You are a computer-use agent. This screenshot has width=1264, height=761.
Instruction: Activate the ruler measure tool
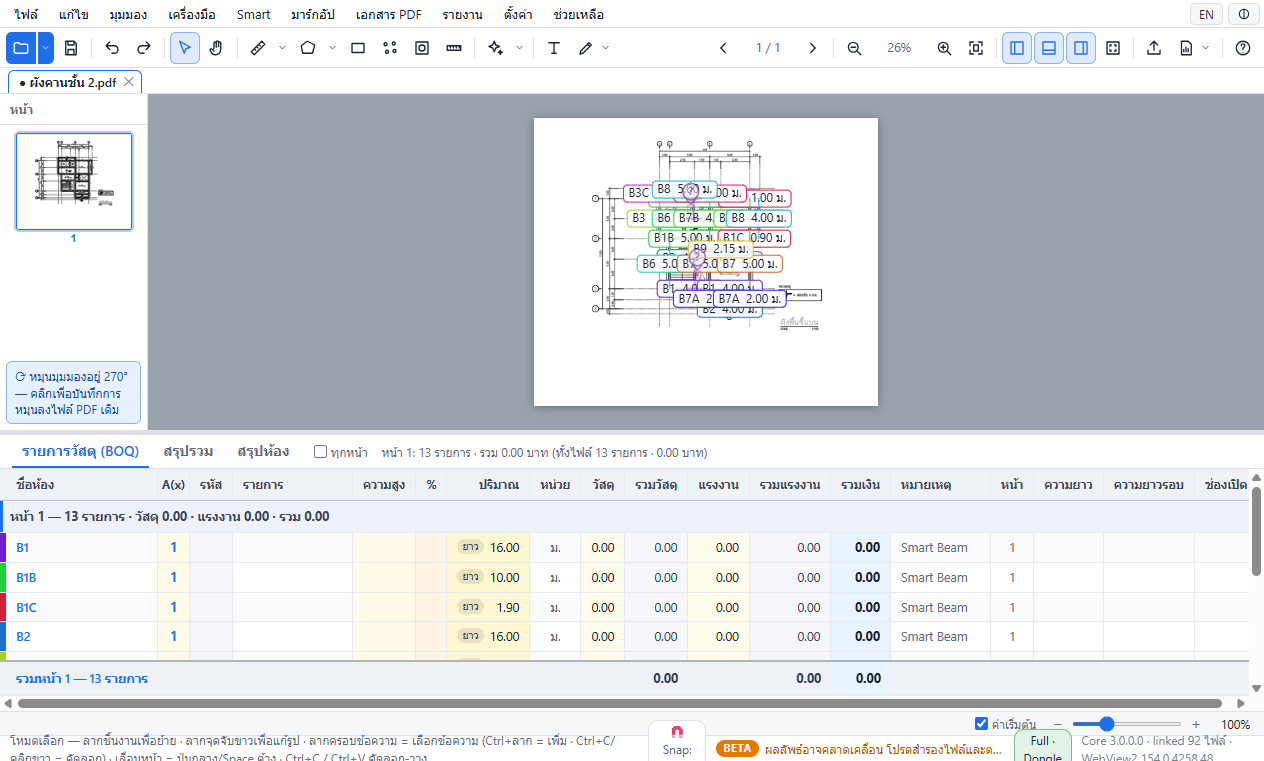(257, 48)
